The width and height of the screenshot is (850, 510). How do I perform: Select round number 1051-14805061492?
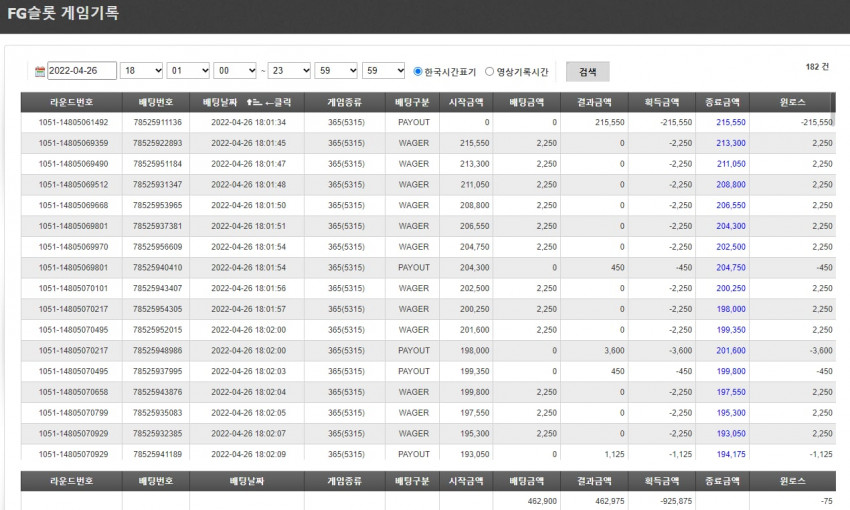[73, 122]
